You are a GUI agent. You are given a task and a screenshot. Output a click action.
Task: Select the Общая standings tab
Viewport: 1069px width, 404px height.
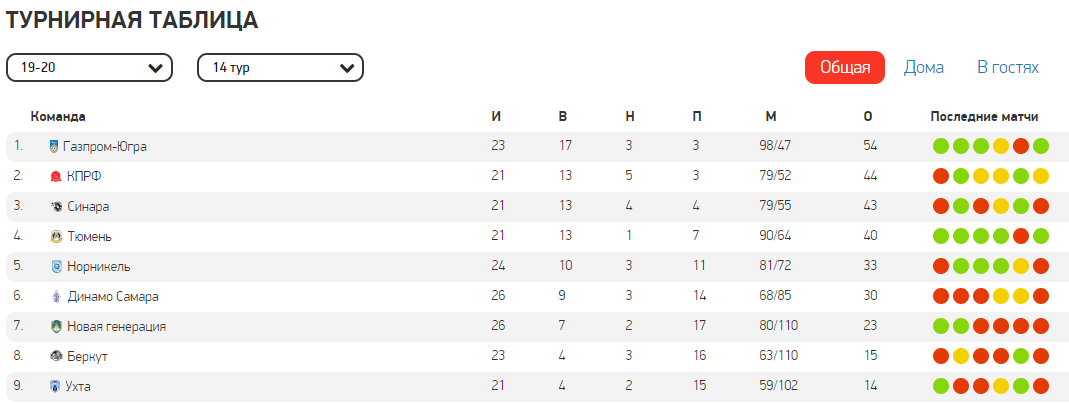845,68
